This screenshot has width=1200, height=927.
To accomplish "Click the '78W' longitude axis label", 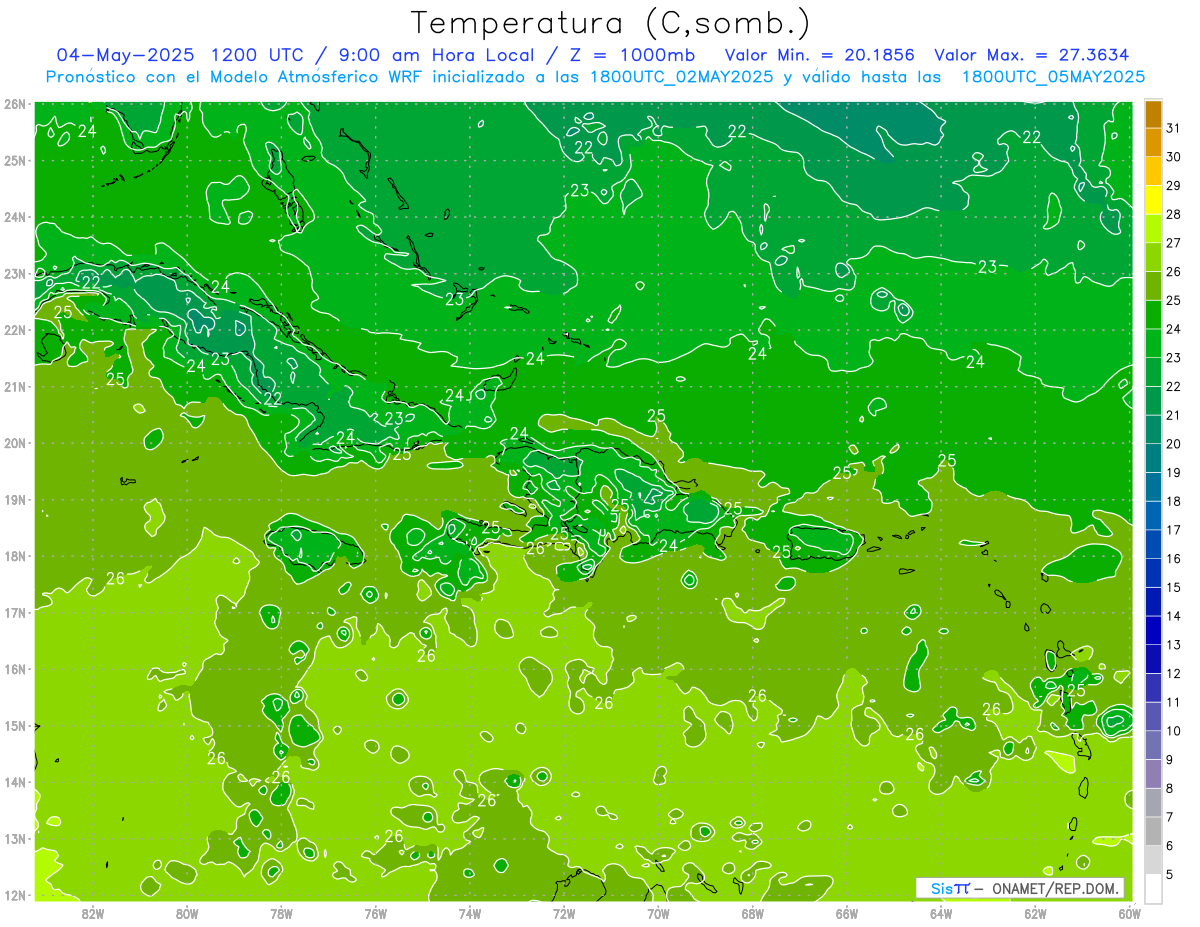I will pos(281,912).
